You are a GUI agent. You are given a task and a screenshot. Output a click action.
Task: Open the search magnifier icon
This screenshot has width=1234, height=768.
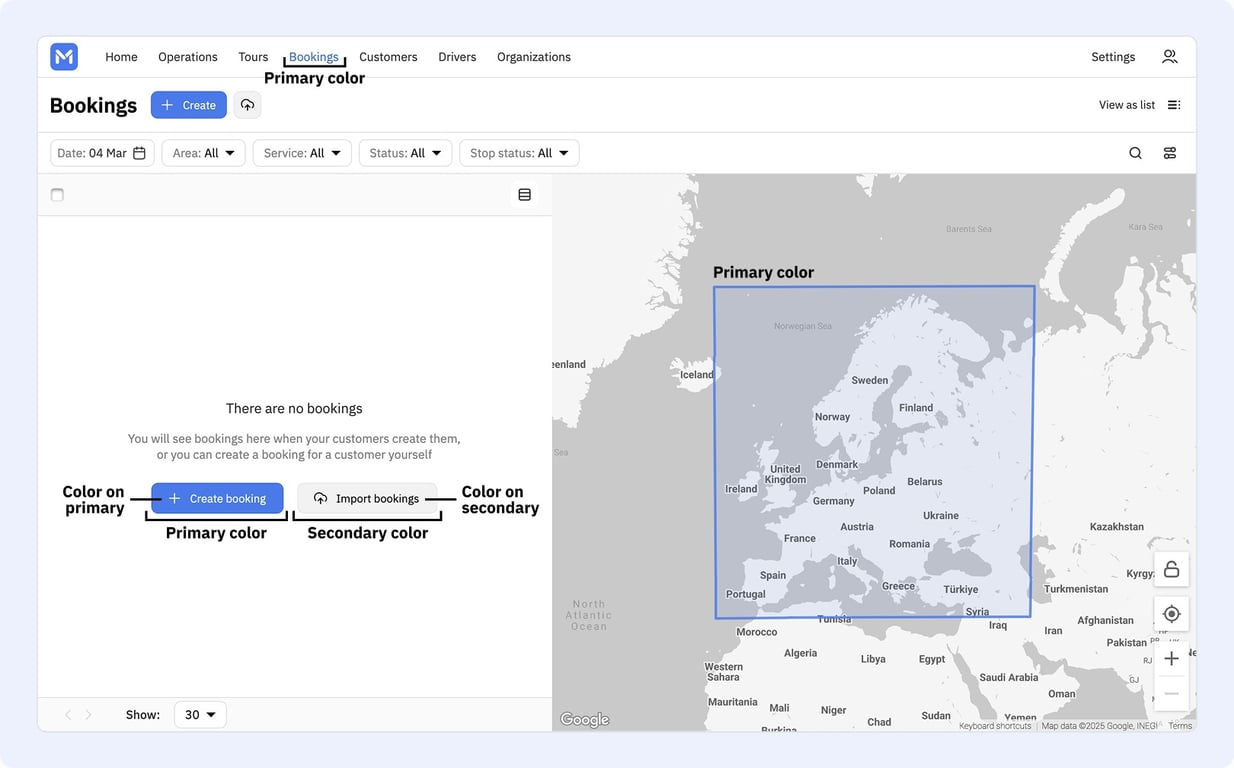click(1135, 153)
